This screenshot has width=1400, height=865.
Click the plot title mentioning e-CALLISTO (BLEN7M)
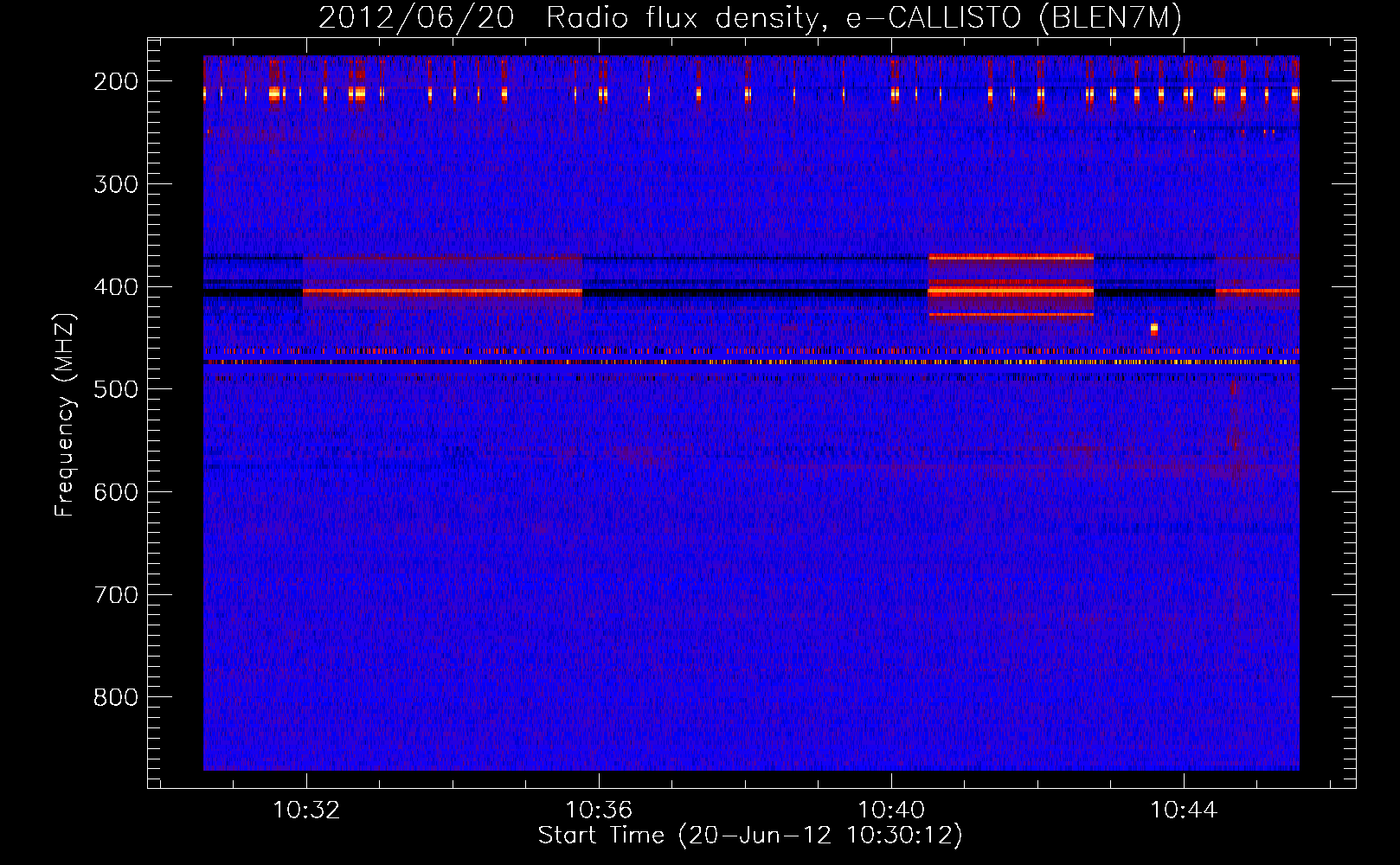pos(750,17)
